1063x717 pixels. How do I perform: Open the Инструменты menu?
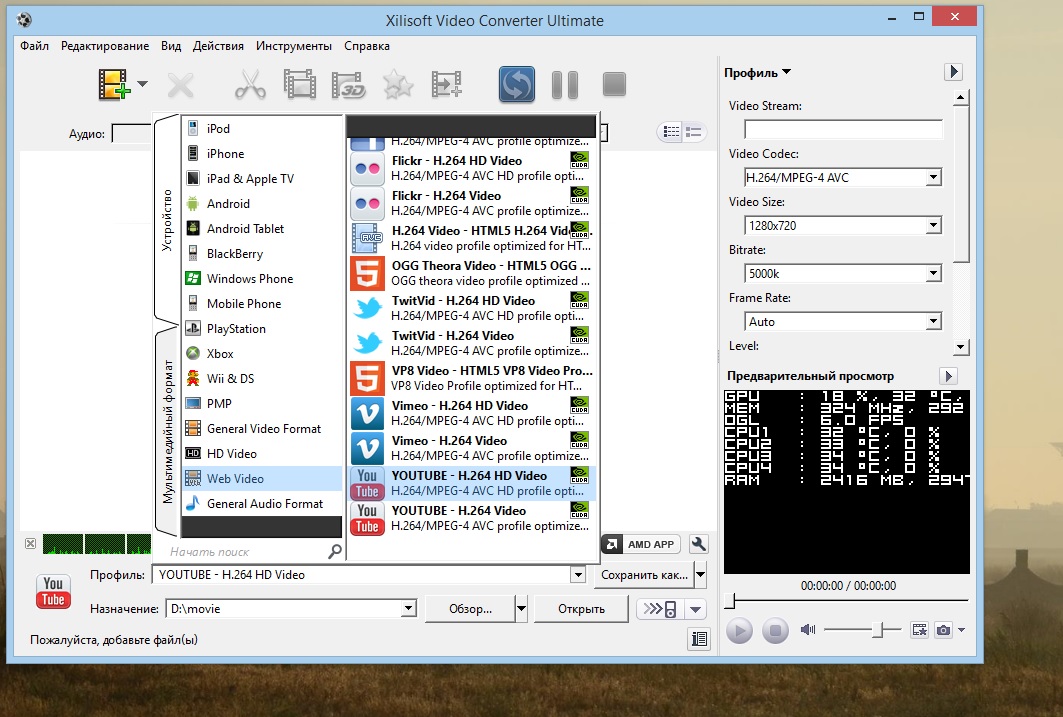(293, 46)
